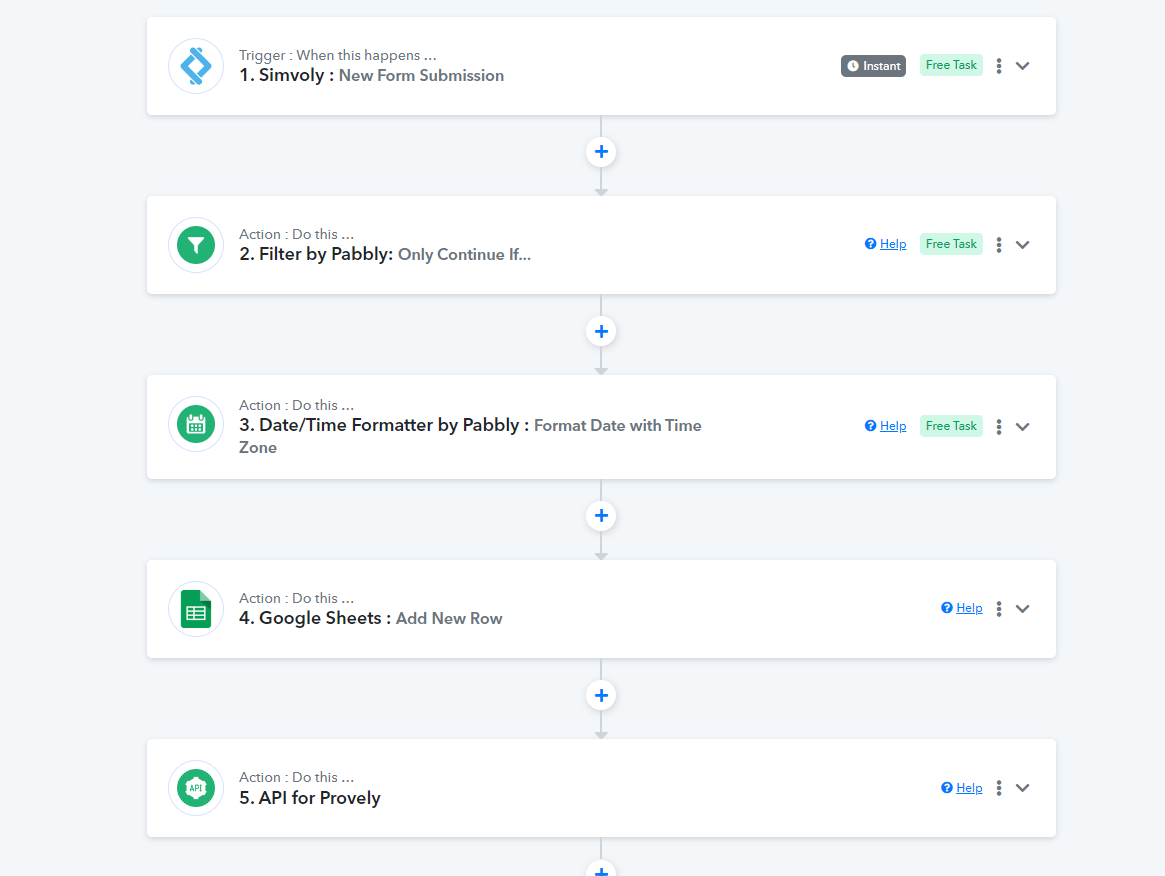Expand the Filter by Pabbly step
This screenshot has width=1165, height=876.
point(1022,244)
